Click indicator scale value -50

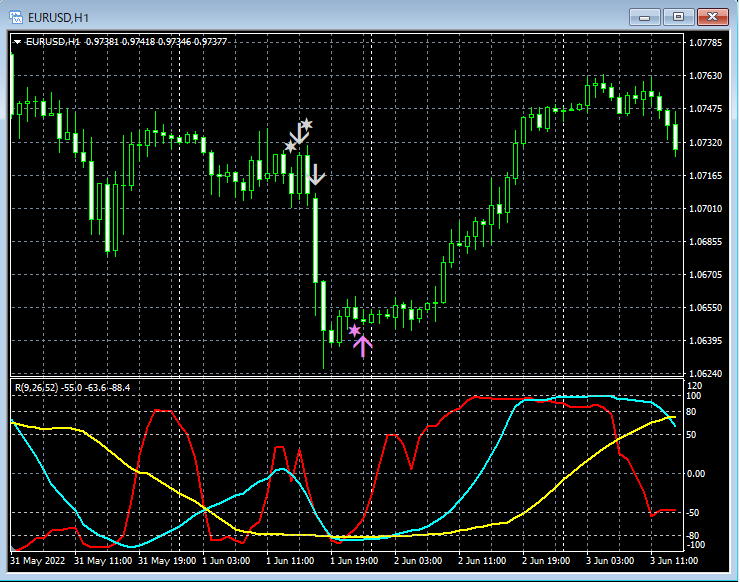pos(693,513)
